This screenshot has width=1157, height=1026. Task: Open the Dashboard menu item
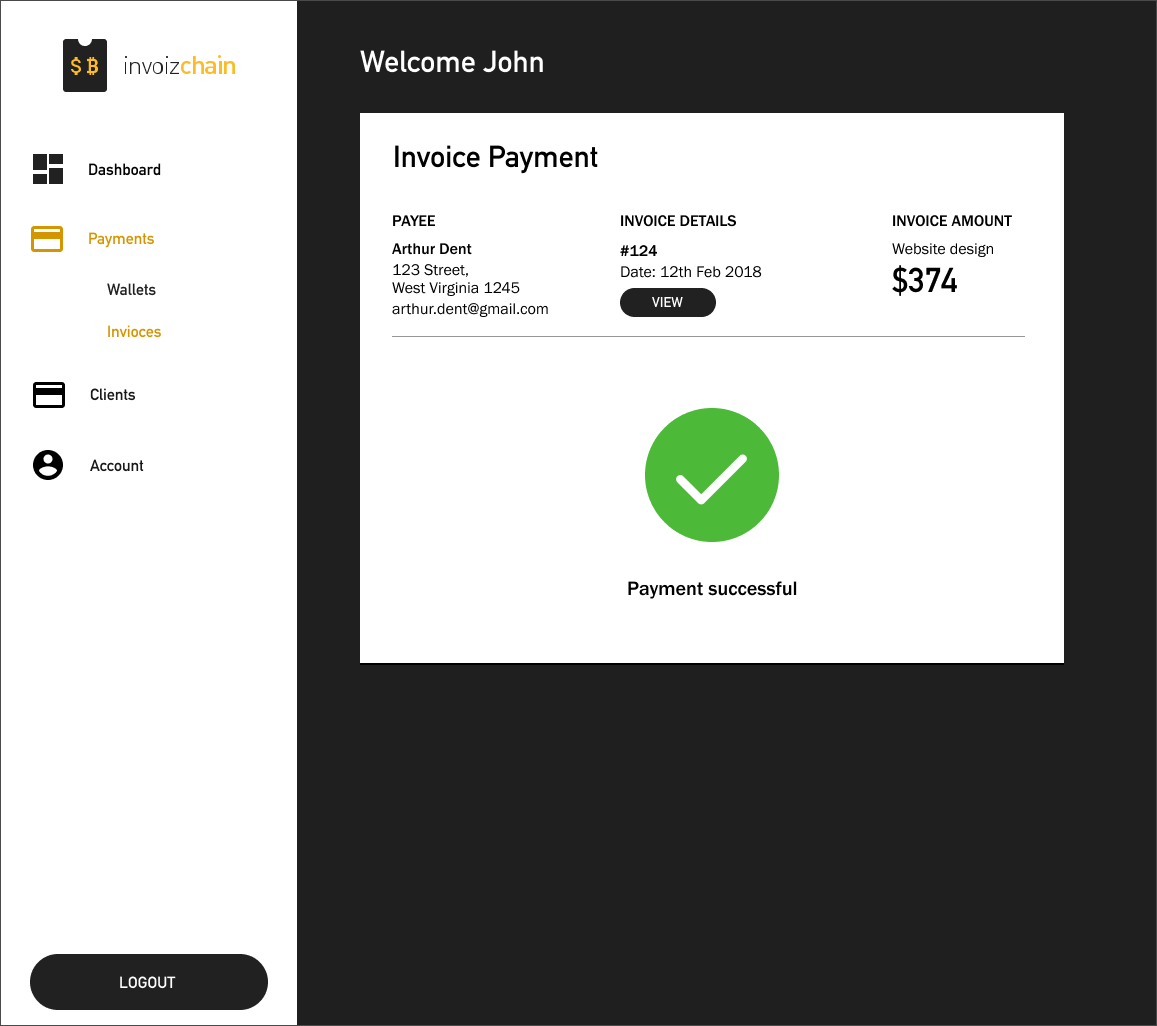pos(124,170)
